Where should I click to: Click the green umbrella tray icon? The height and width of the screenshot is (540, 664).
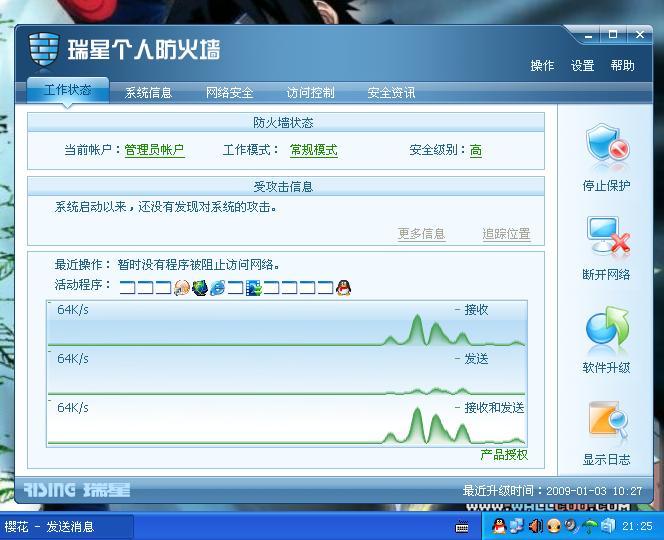click(589, 526)
